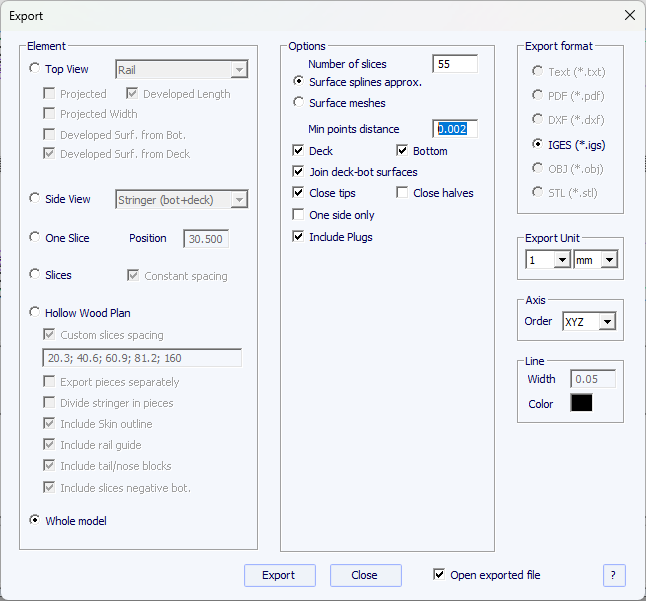Uncheck the Deck checkbox
This screenshot has height=601, width=646.
[x=298, y=151]
